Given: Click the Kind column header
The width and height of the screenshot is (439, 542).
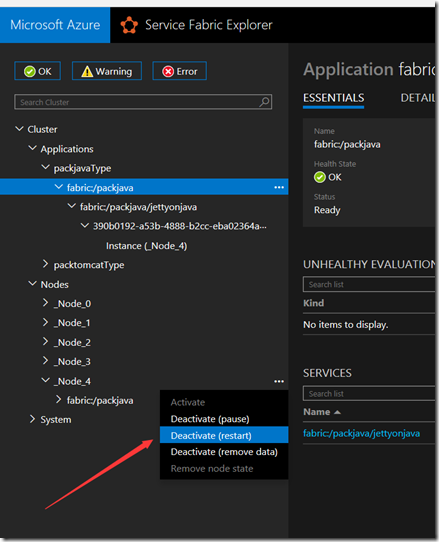Looking at the screenshot, I should click(314, 303).
